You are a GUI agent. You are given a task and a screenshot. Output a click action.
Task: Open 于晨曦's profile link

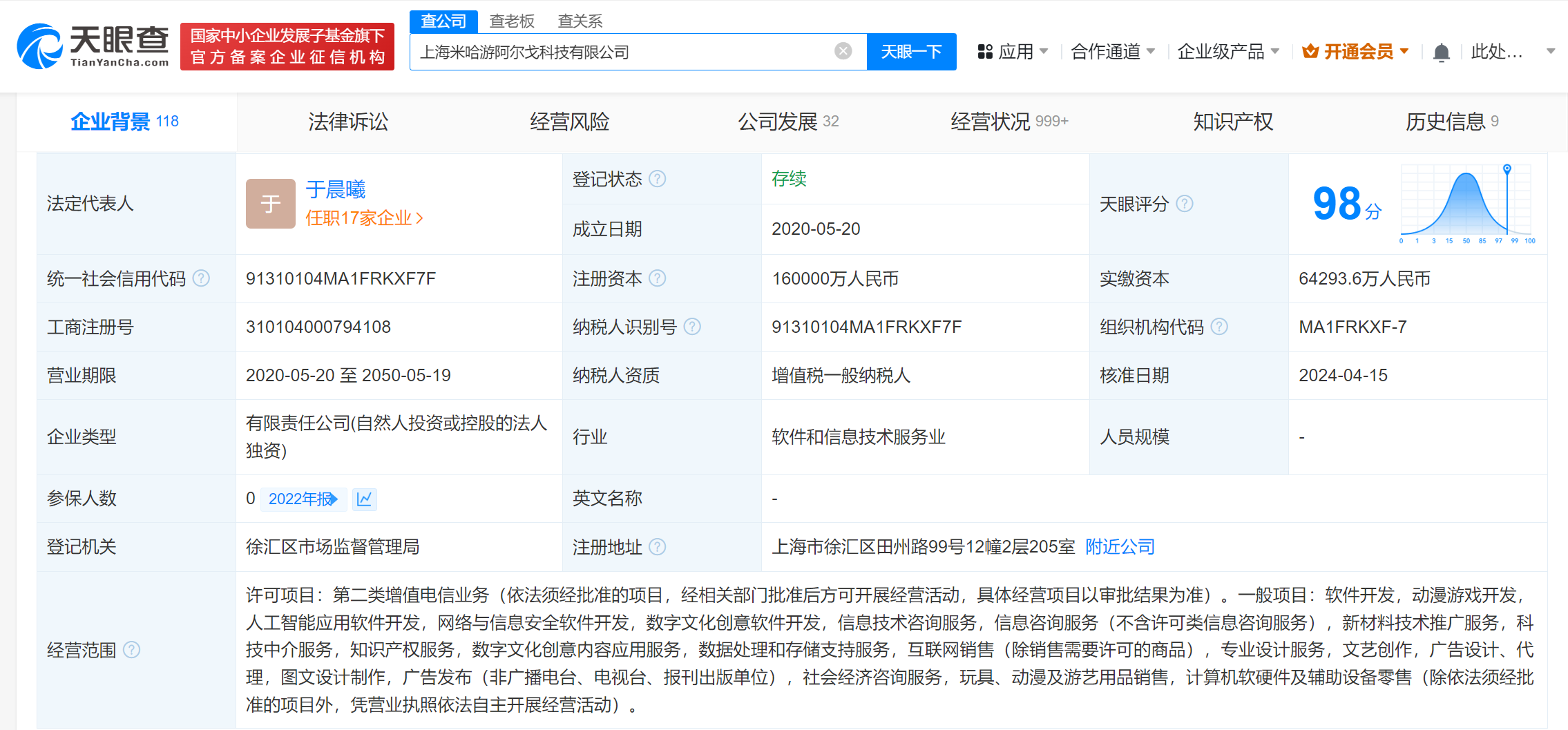point(336,189)
